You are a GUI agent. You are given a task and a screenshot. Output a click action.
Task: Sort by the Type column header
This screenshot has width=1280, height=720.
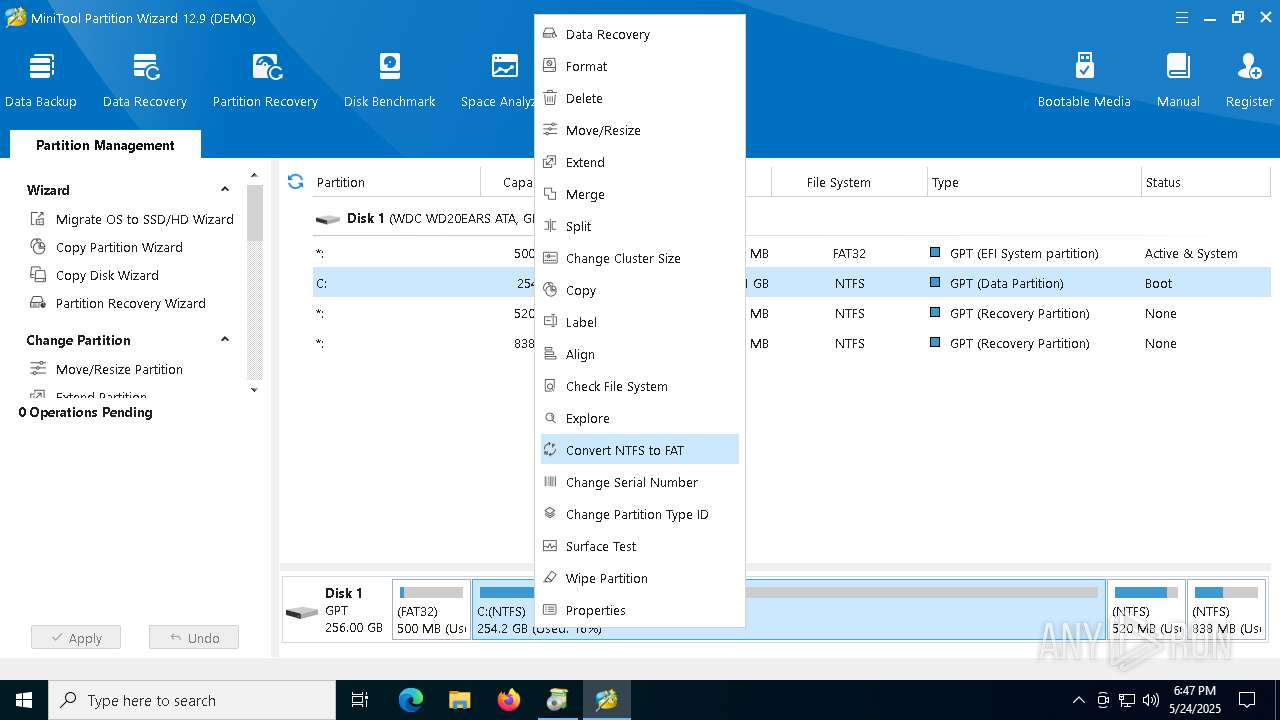point(1034,182)
